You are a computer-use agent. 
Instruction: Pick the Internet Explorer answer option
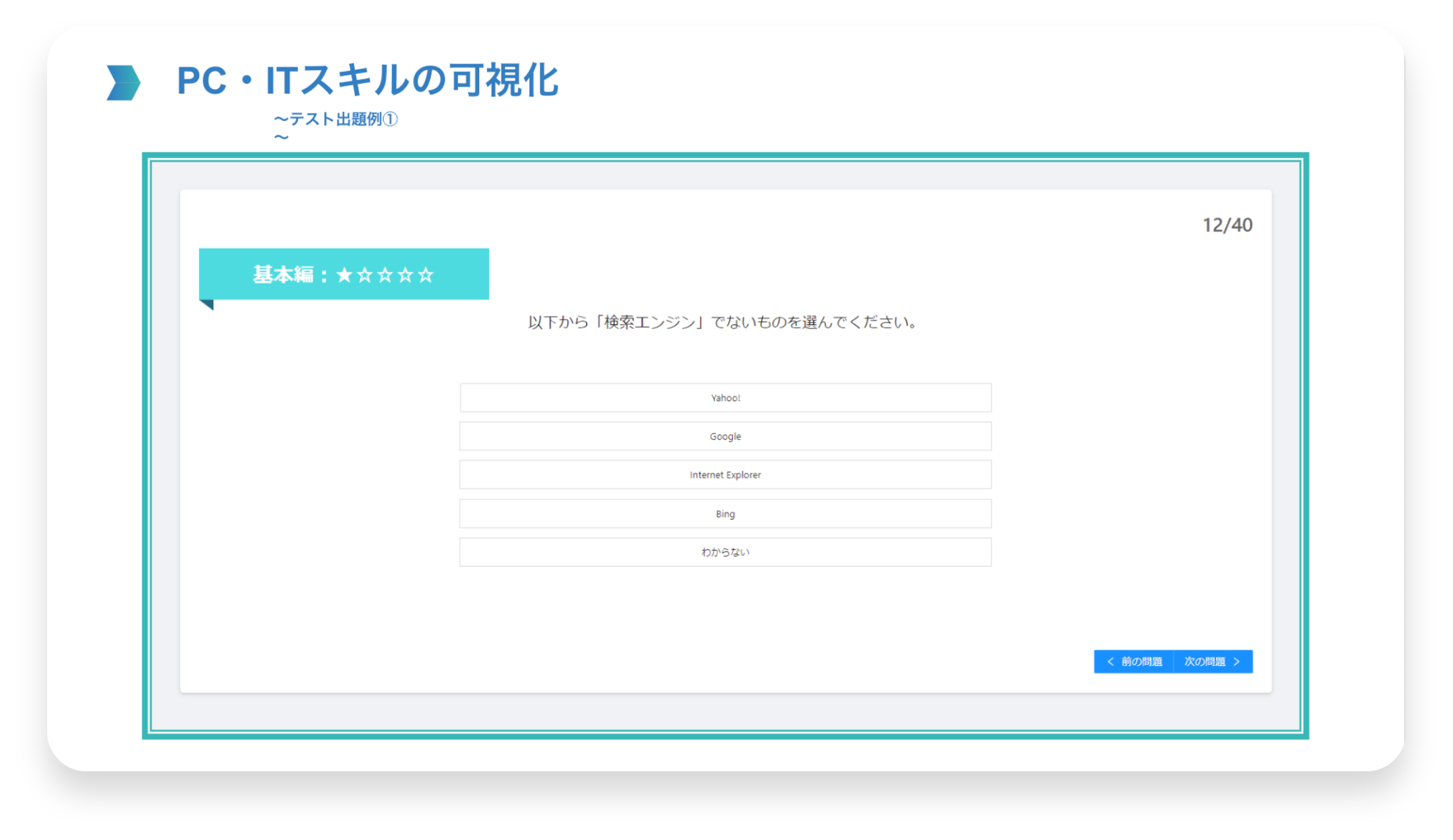725,475
